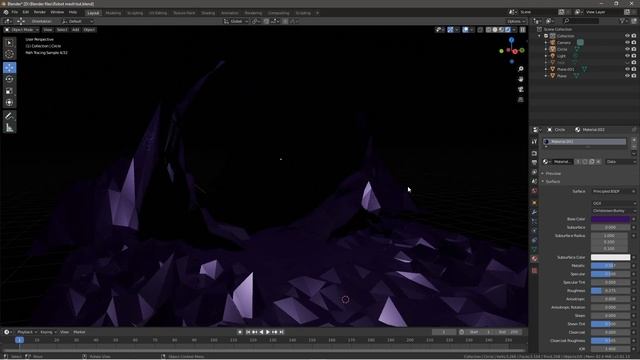
Task: Open the Global transform orientation dropdown
Action: (236, 21)
